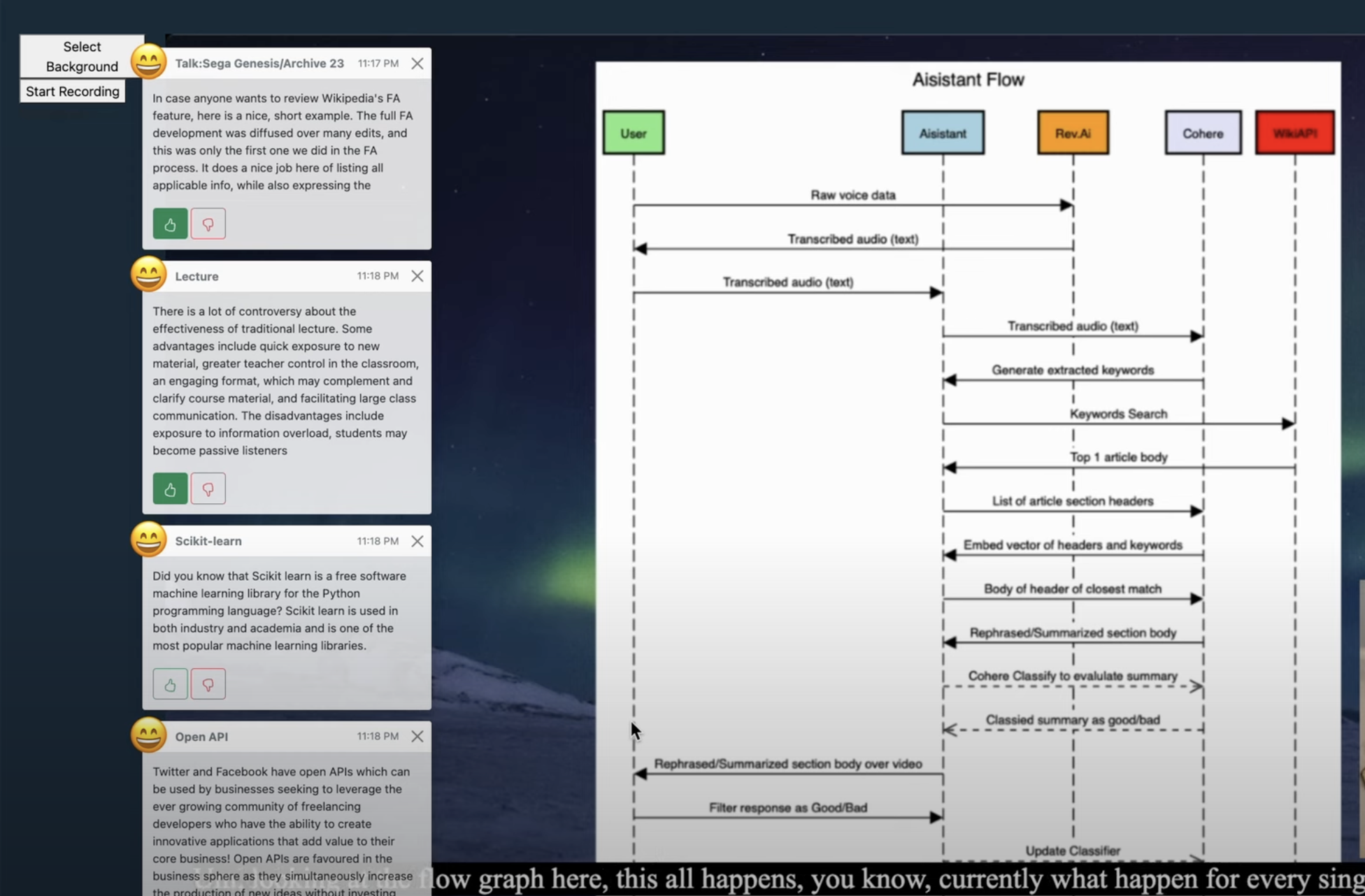Click the 11:18 PM timestamp on the Open API card

[378, 736]
